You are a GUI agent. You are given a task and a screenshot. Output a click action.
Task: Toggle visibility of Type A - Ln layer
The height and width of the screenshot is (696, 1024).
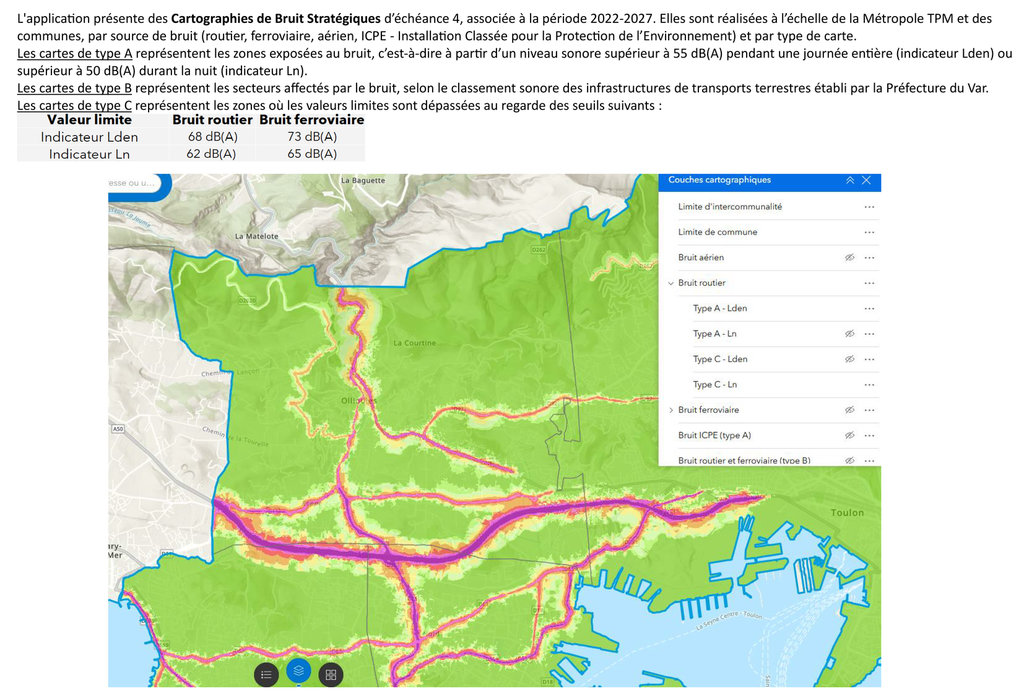coord(849,334)
